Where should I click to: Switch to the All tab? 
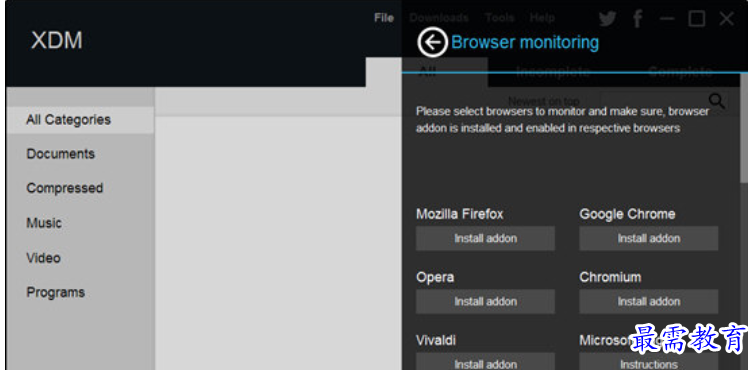pos(427,72)
